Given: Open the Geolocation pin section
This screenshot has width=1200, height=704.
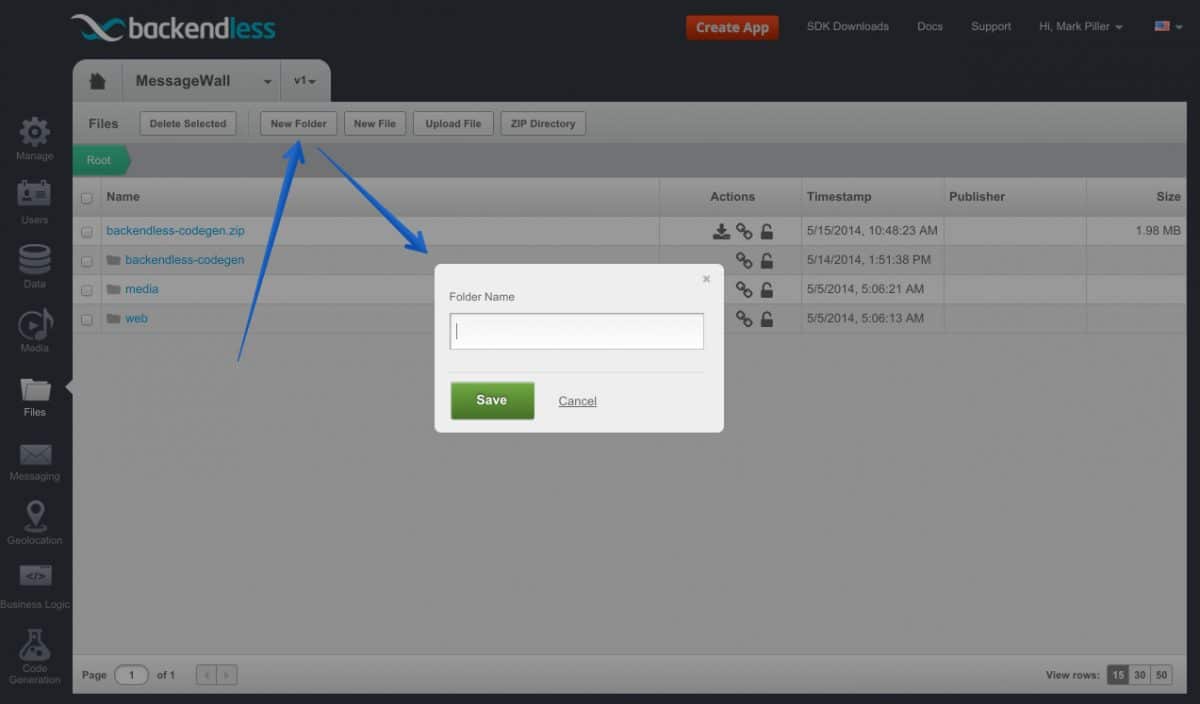Looking at the screenshot, I should 34,523.
